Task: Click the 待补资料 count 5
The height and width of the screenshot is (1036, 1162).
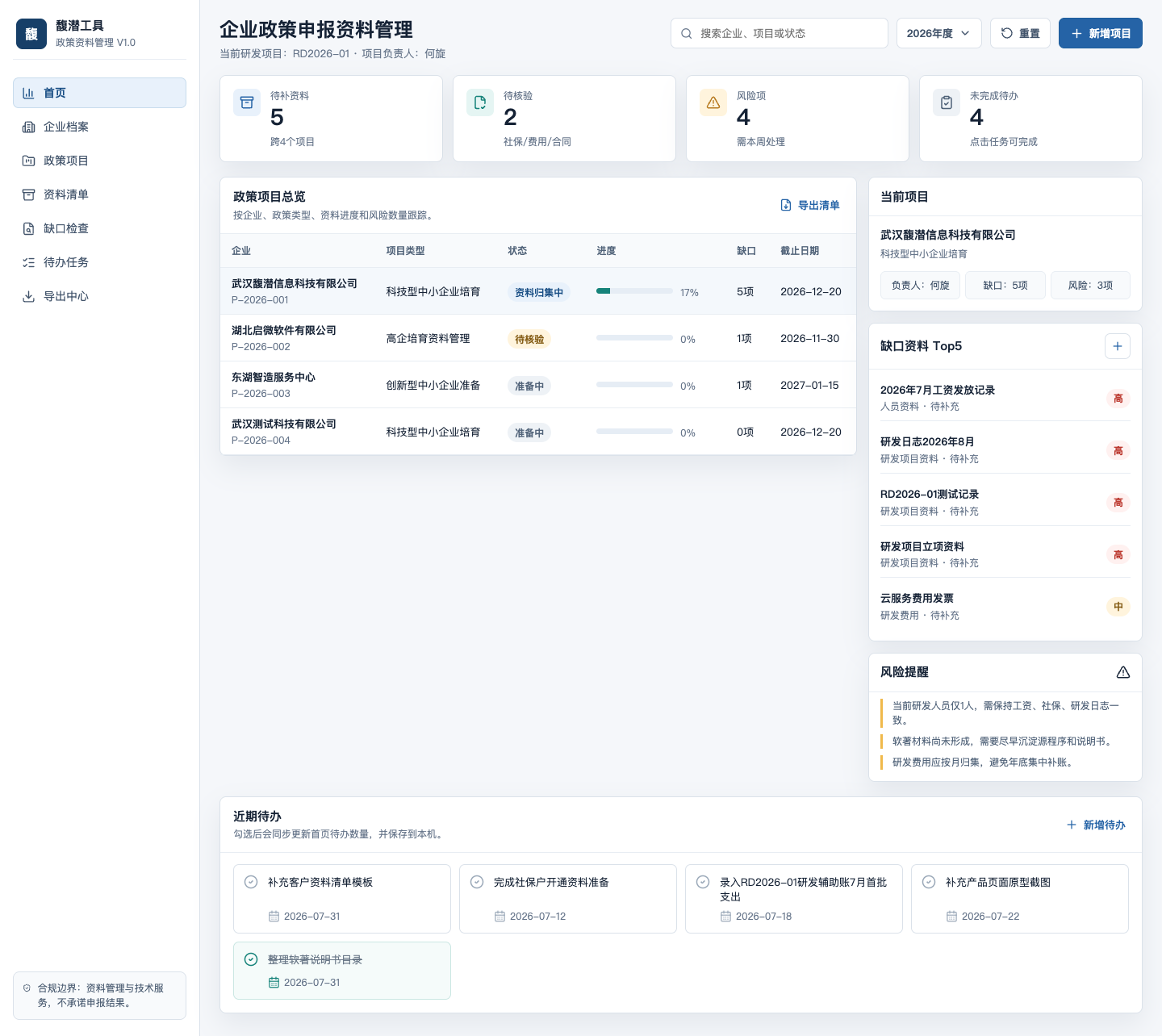Action: click(277, 118)
